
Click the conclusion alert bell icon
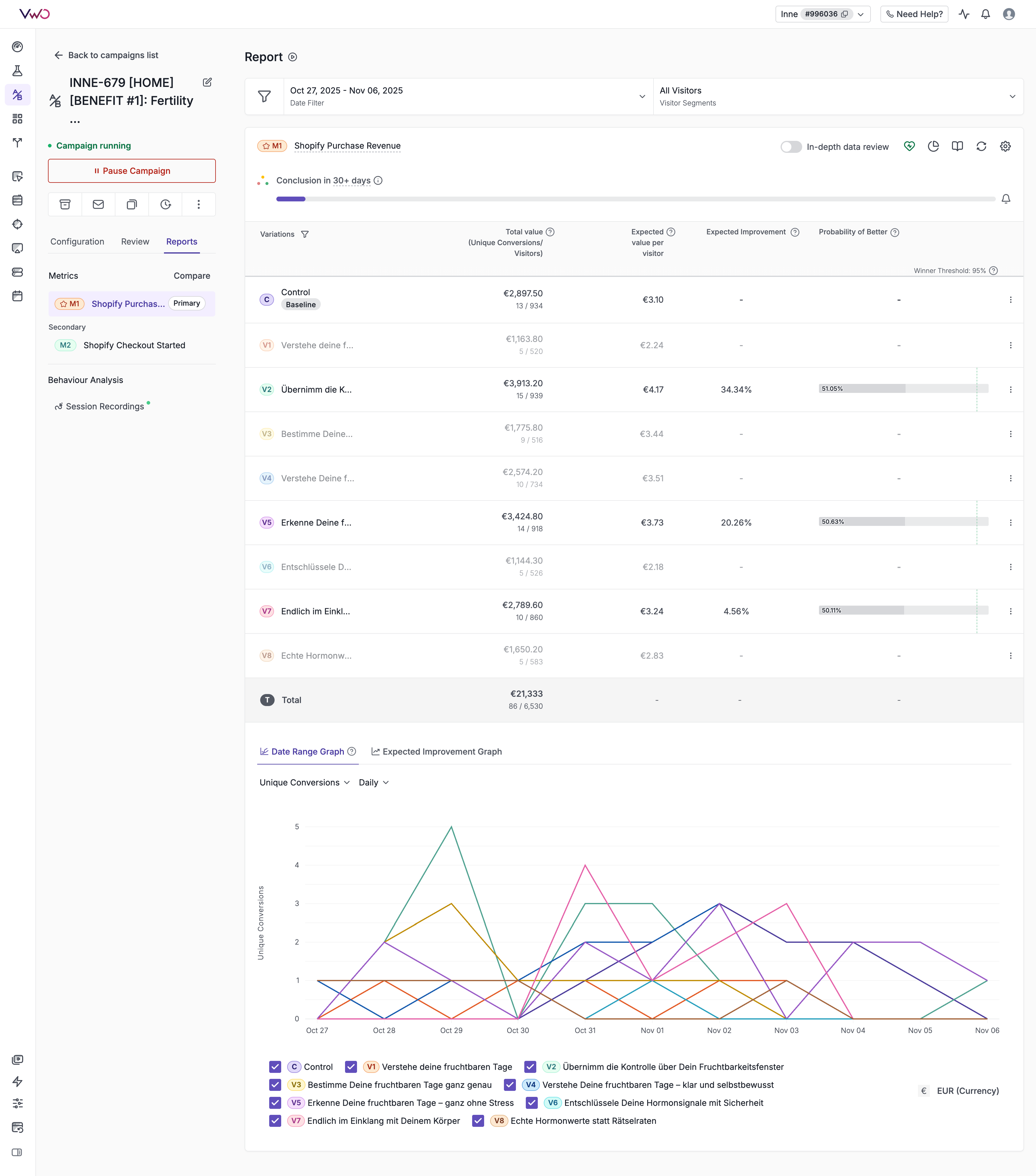pos(1005,199)
